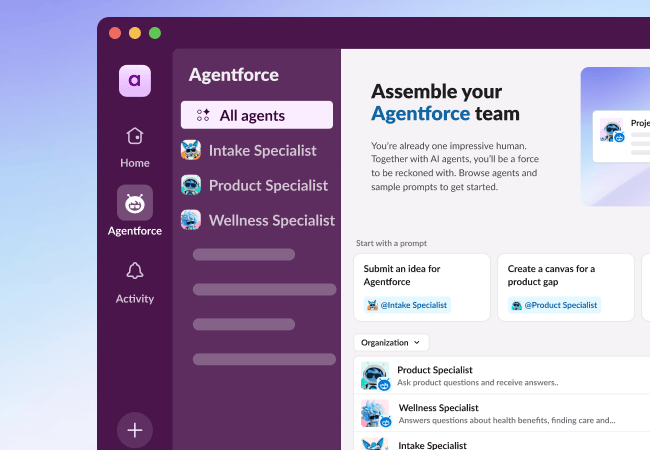Click the sparkle icon beside All agents
This screenshot has height=450, width=650.
[x=203, y=115]
